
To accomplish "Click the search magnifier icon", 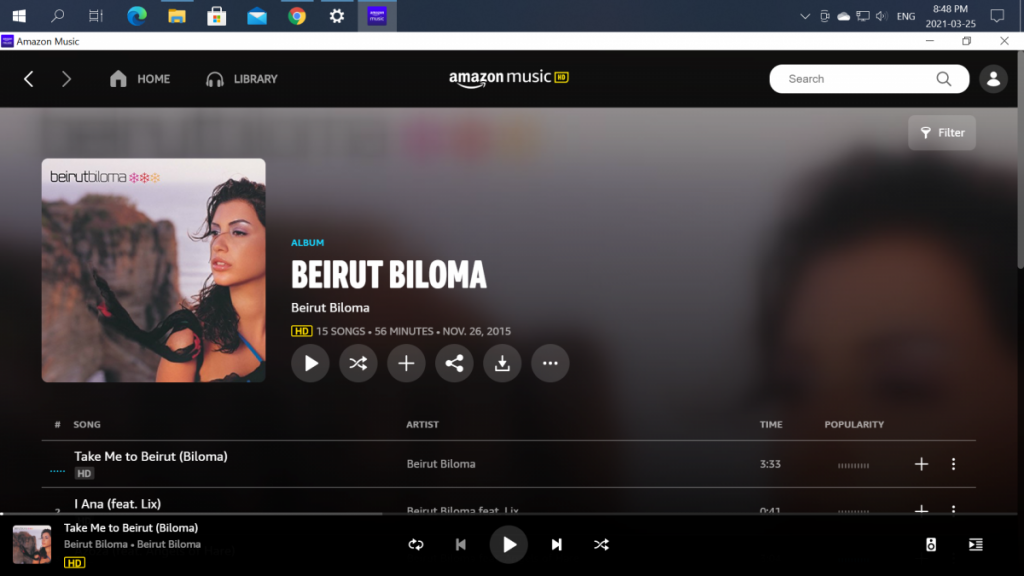I will point(944,79).
